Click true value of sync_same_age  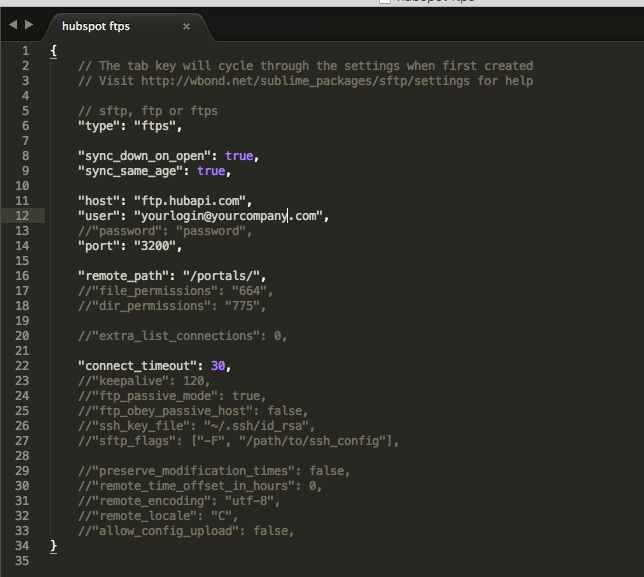click(211, 171)
